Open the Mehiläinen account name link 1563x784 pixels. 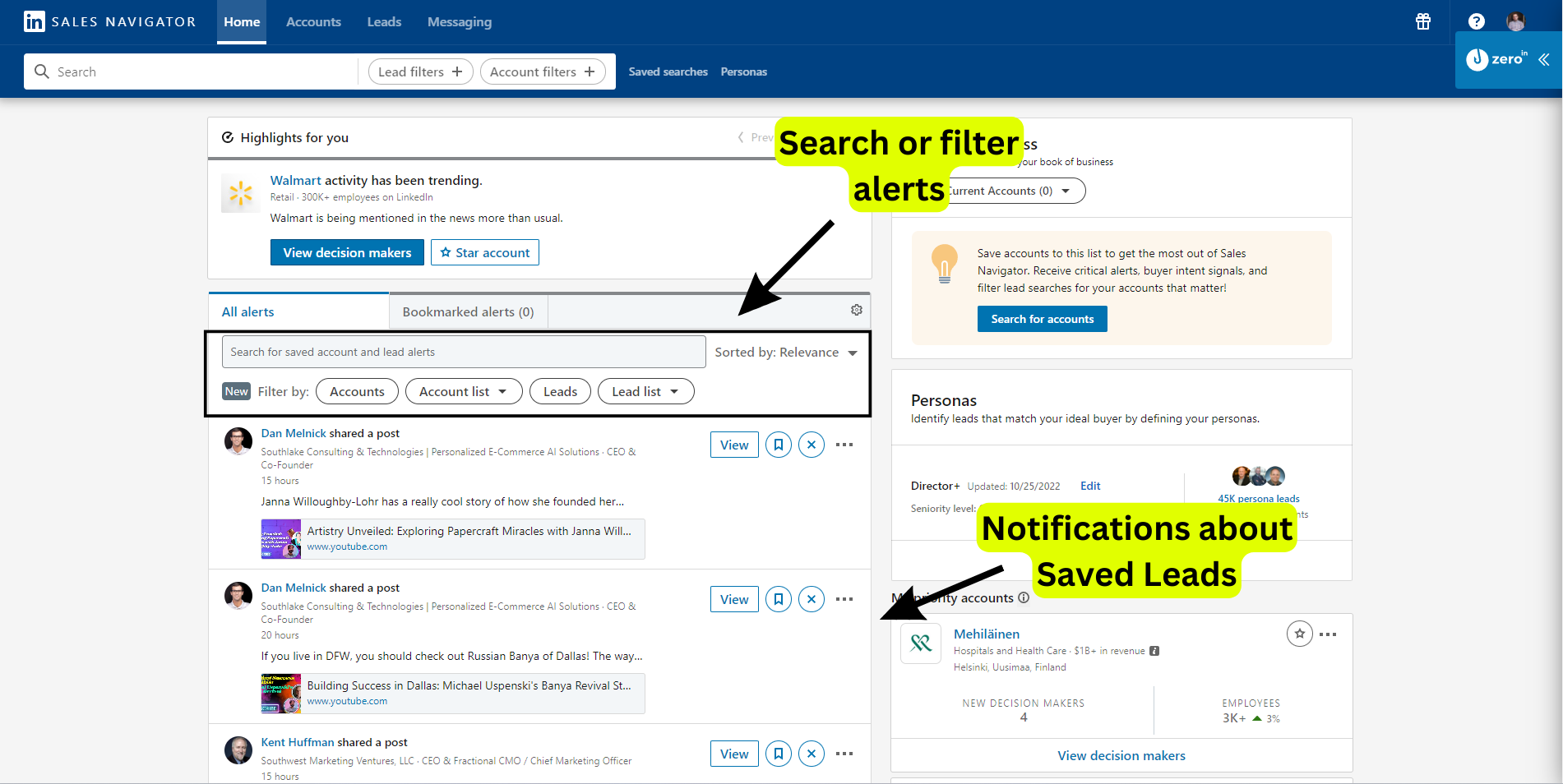pyautogui.click(x=987, y=634)
